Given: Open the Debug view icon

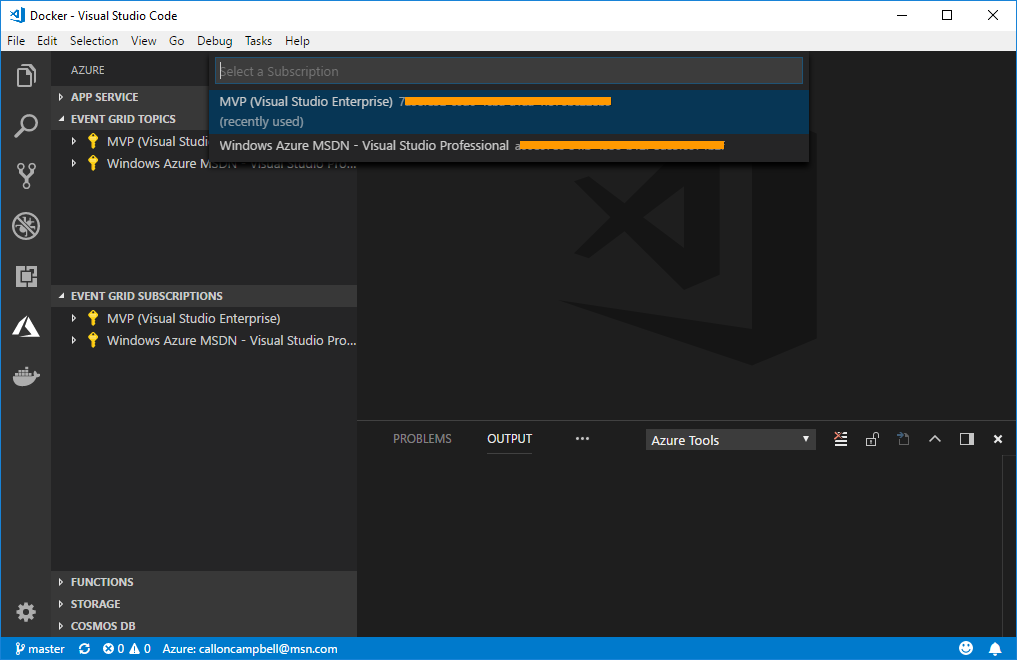Looking at the screenshot, I should pos(26,226).
